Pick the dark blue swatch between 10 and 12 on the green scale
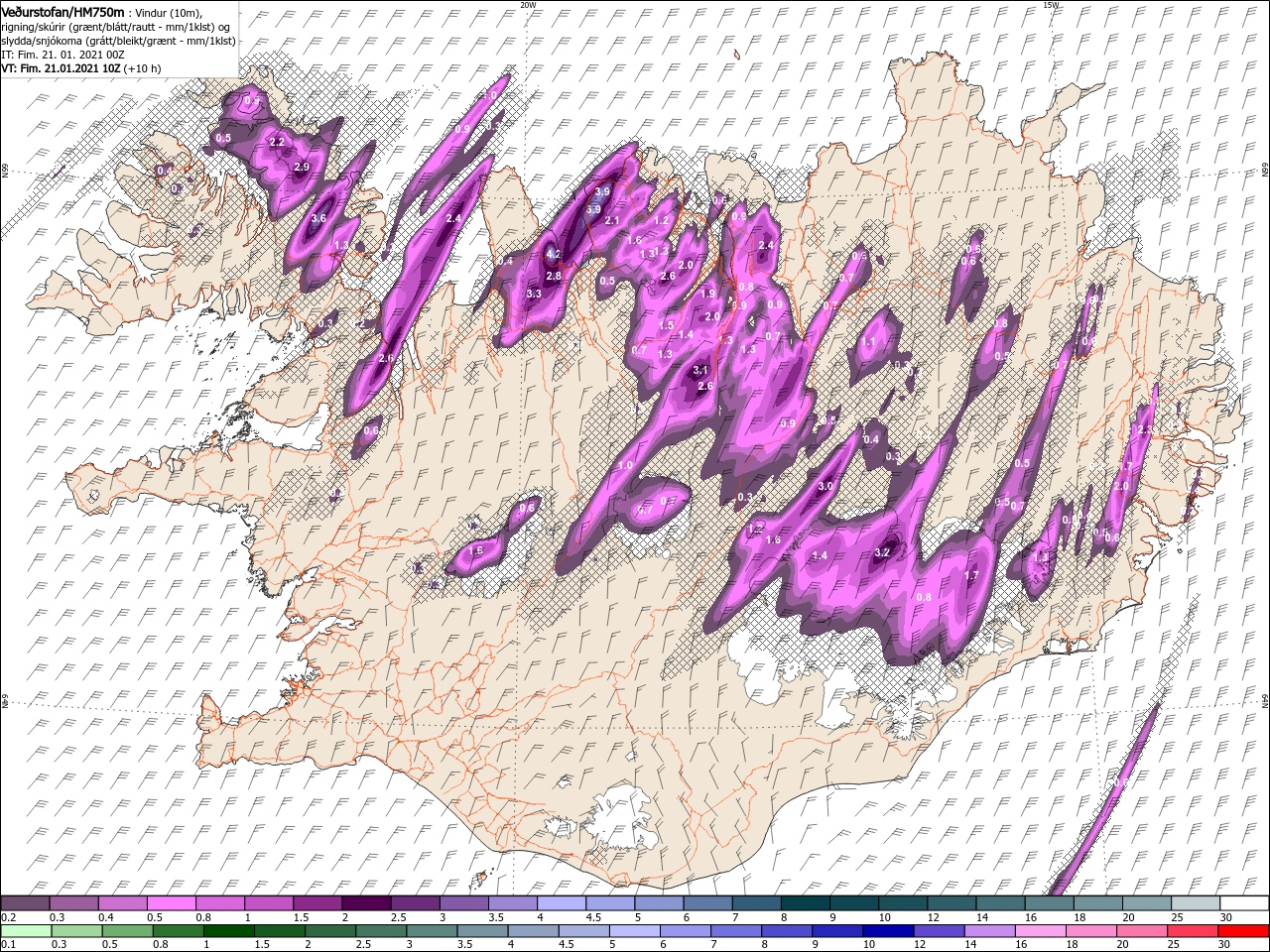 click(x=888, y=931)
